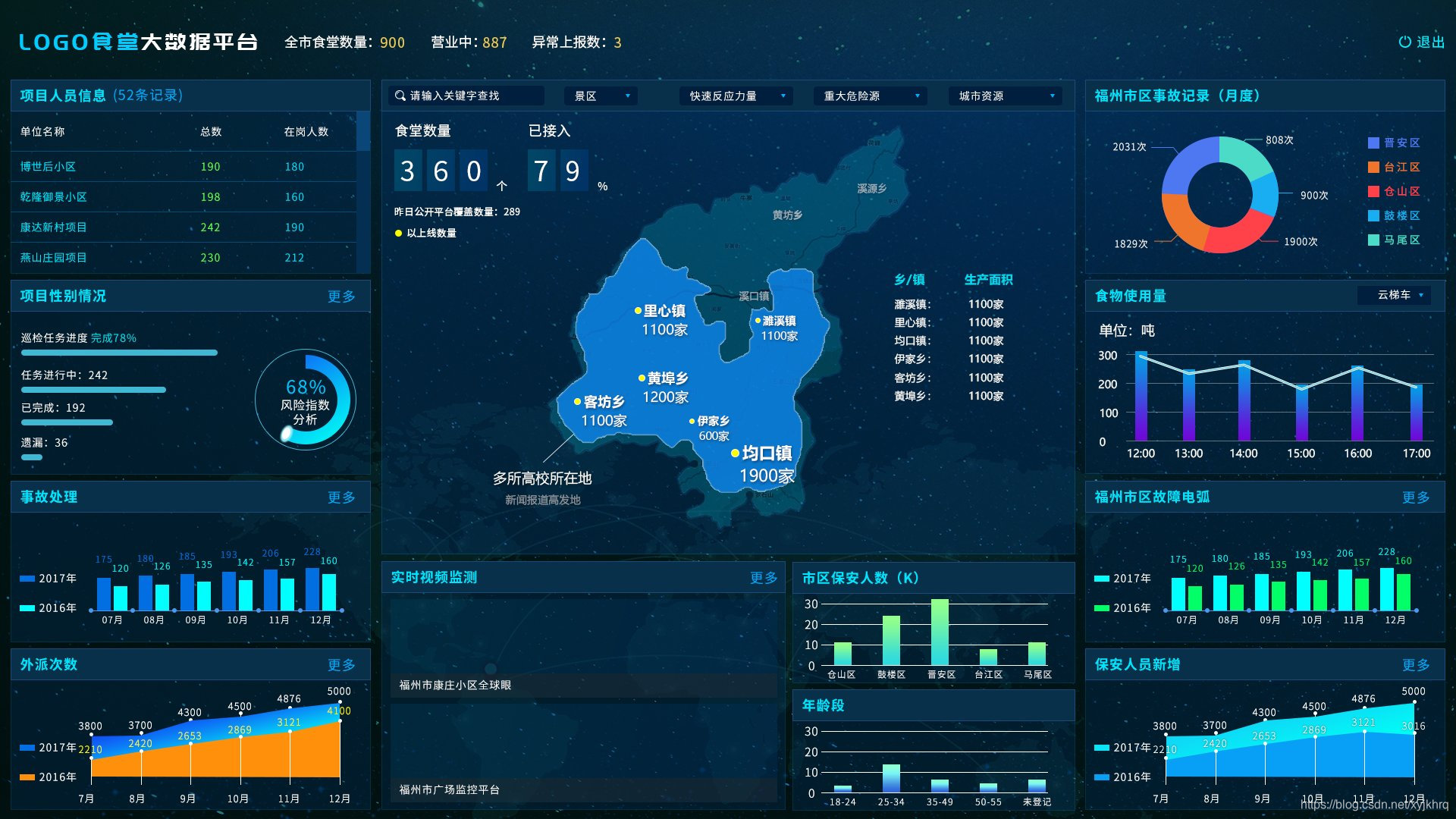Toggle 晋安区 legend in accident donut chart

coord(1394,143)
